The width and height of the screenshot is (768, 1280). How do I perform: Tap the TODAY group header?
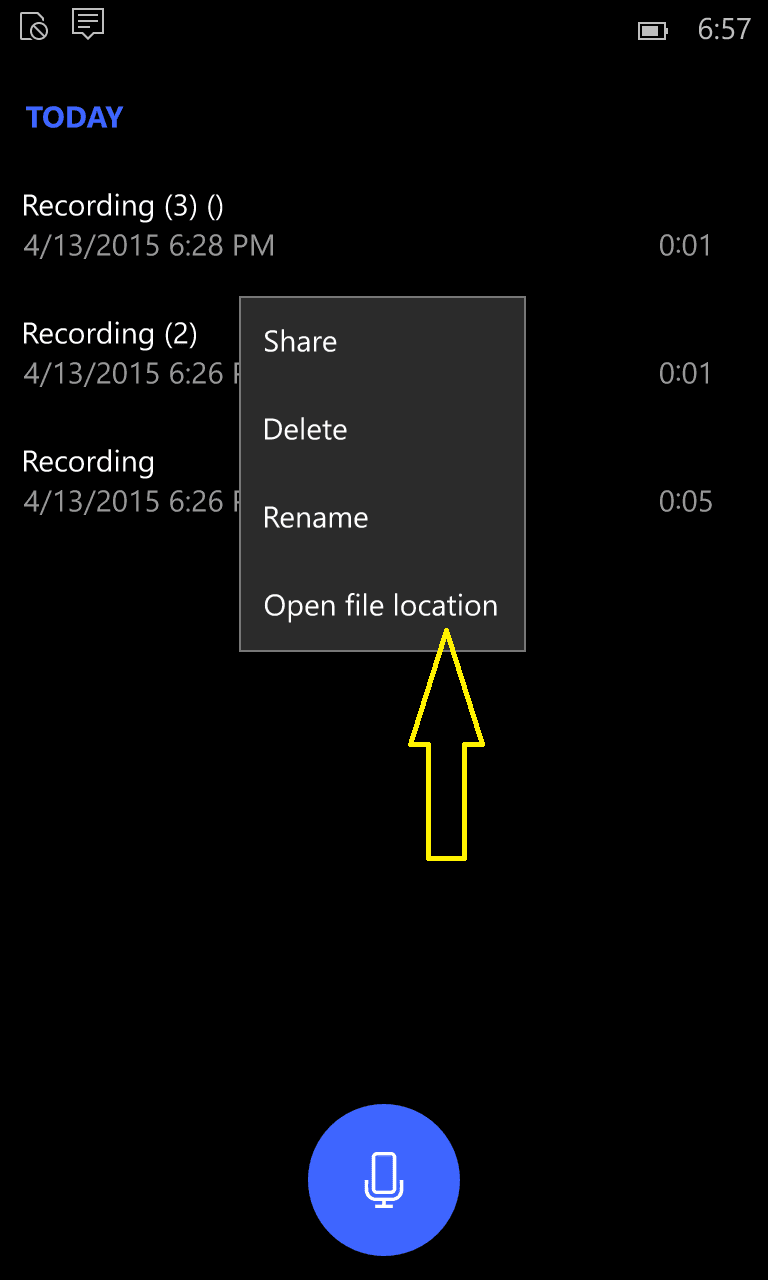pyautogui.click(x=74, y=118)
